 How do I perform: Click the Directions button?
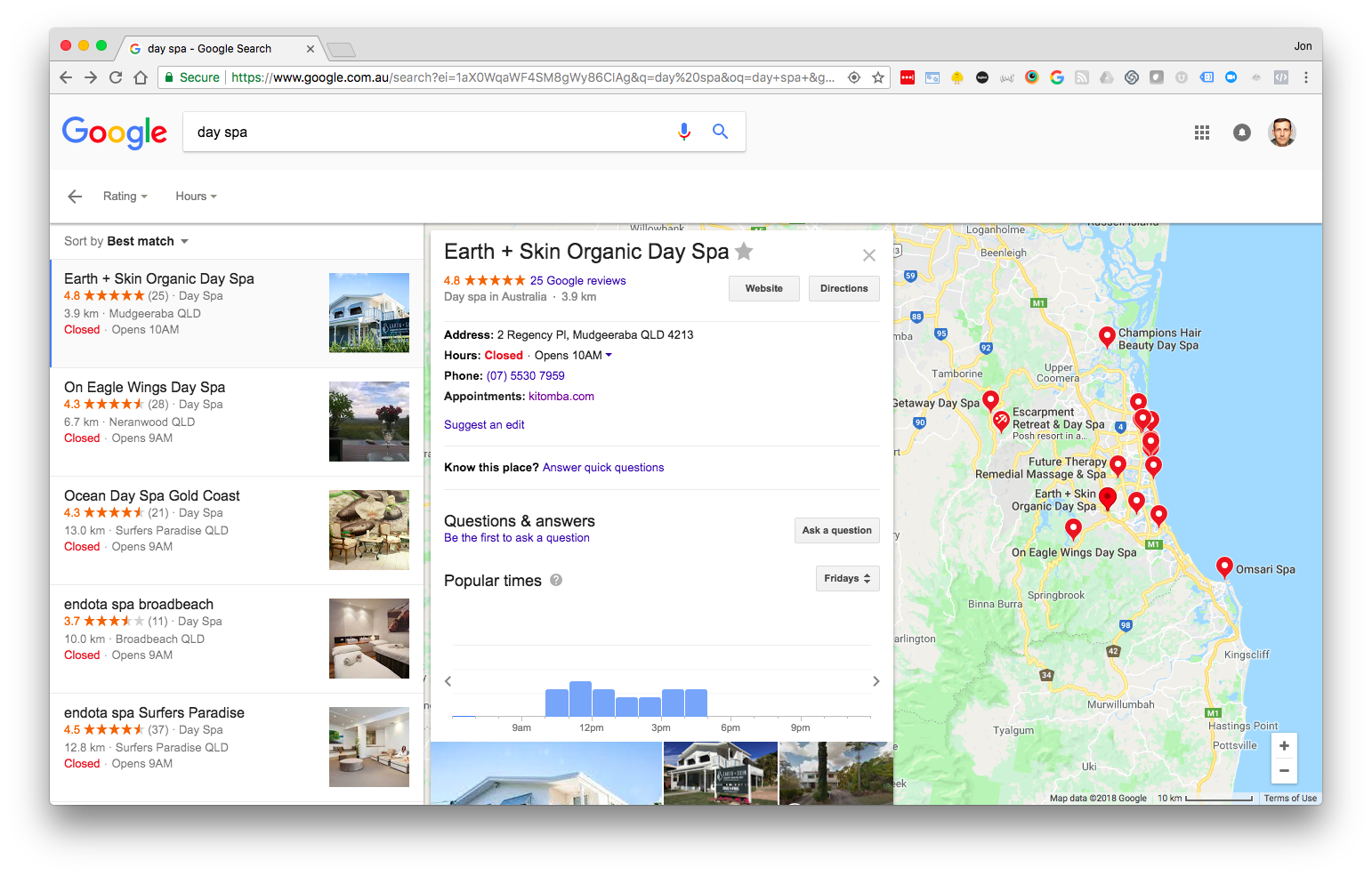tap(844, 288)
